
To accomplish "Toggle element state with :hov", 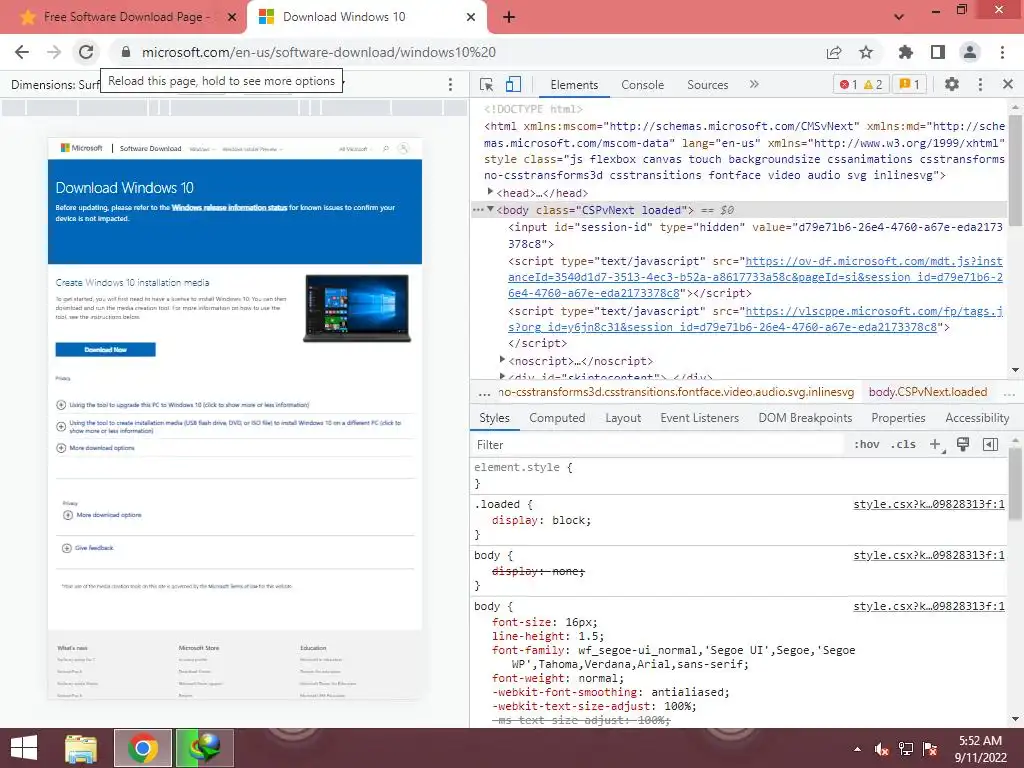I will (x=866, y=445).
